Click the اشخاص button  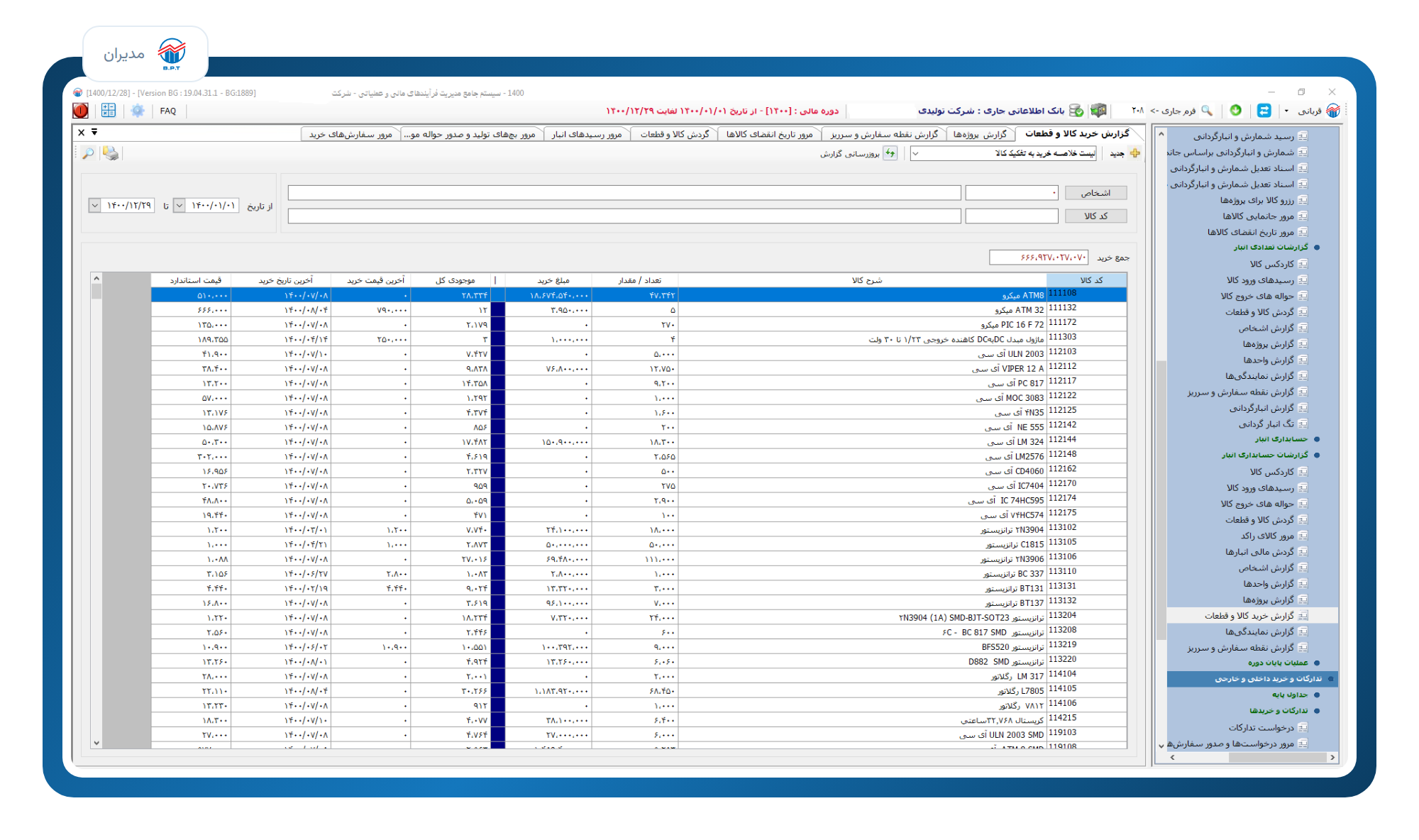(x=1095, y=193)
